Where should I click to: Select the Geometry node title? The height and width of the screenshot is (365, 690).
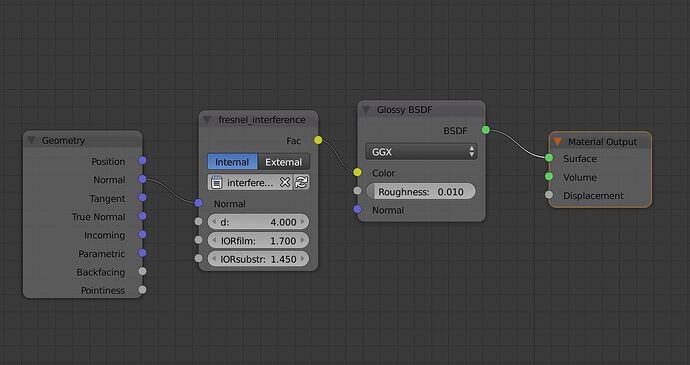pos(63,140)
